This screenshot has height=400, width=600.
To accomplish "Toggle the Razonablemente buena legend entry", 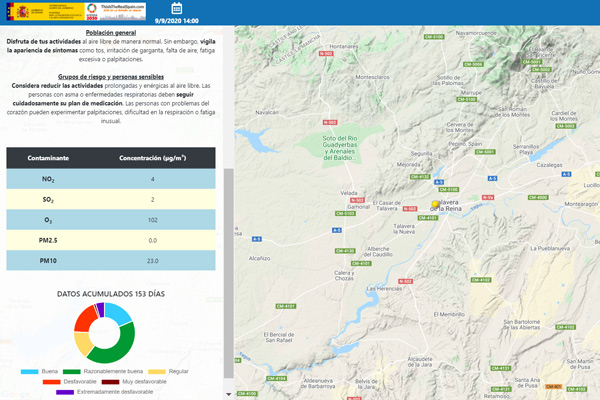I will coord(103,371).
